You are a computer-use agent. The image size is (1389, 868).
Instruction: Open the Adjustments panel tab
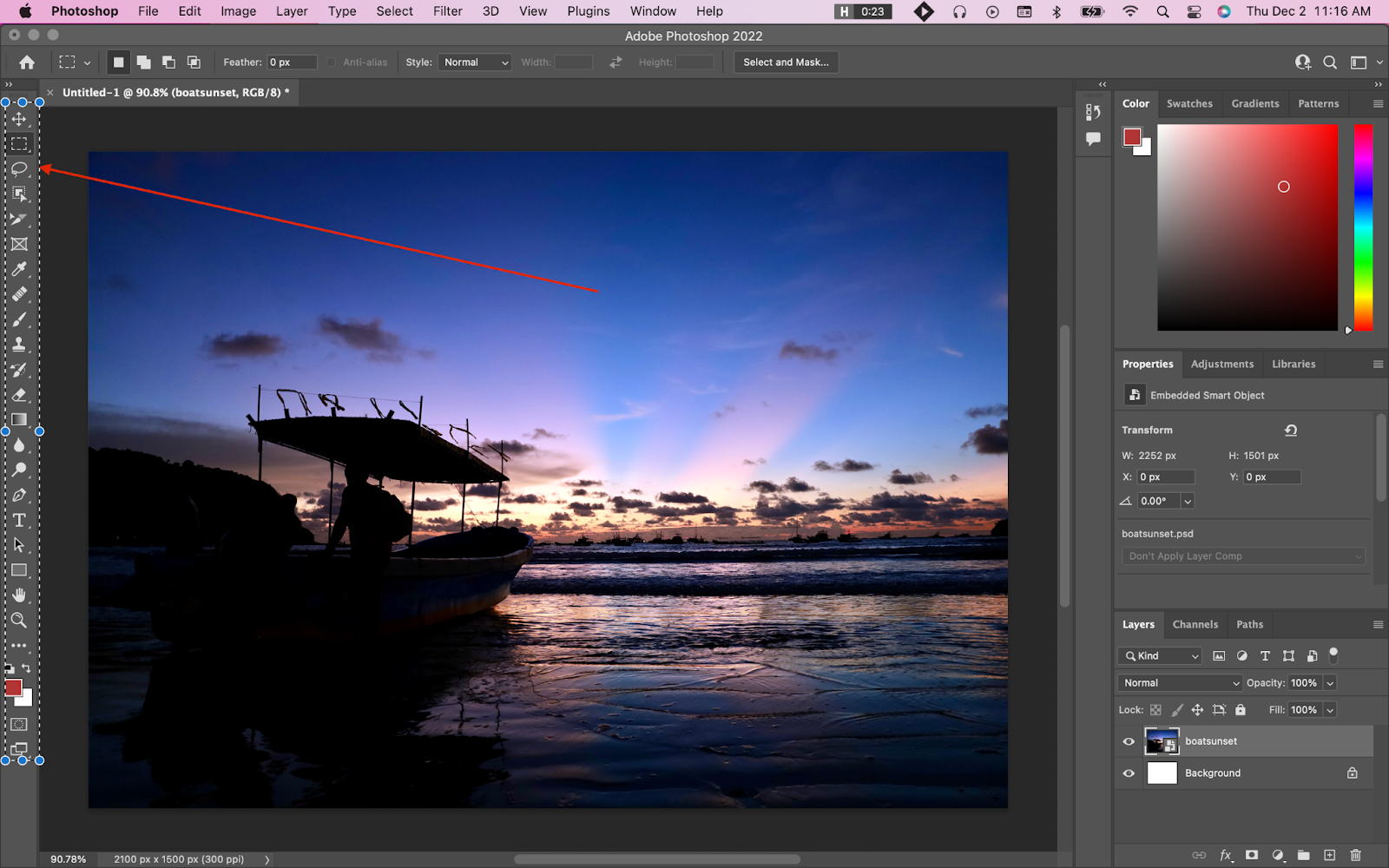(1221, 364)
